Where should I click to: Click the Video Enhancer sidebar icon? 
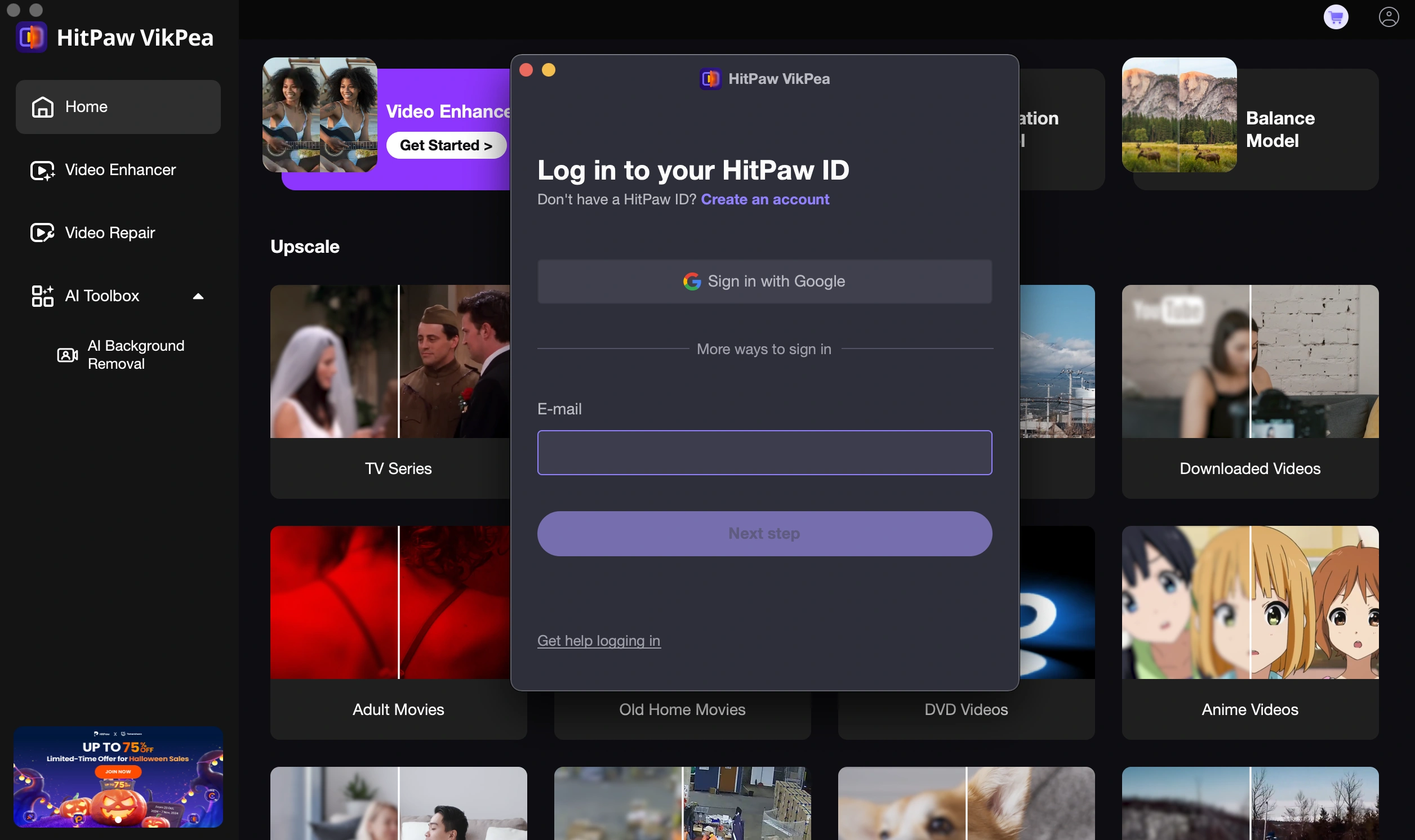tap(42, 170)
